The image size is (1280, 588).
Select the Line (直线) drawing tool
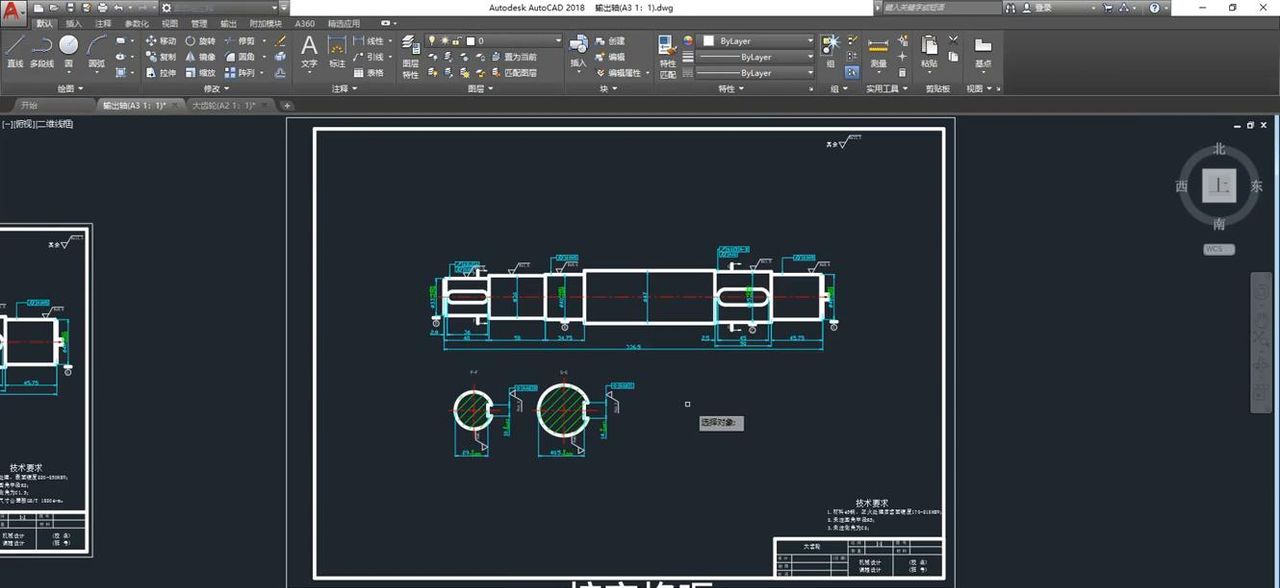click(14, 50)
